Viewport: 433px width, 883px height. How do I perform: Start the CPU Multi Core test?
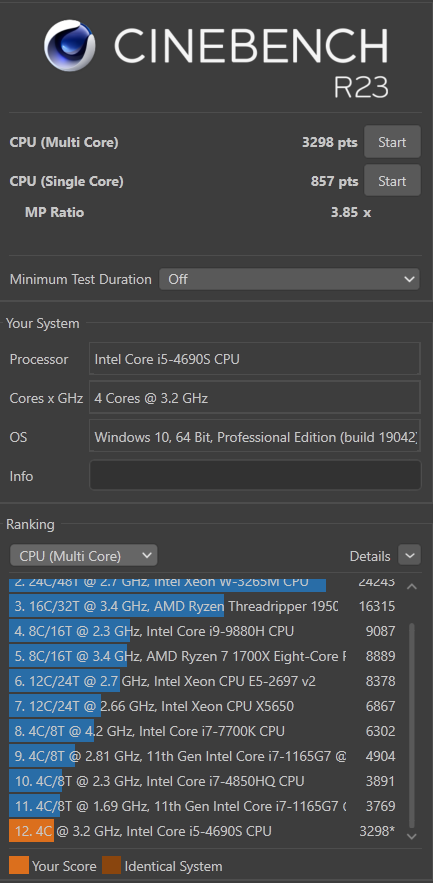click(x=392, y=142)
